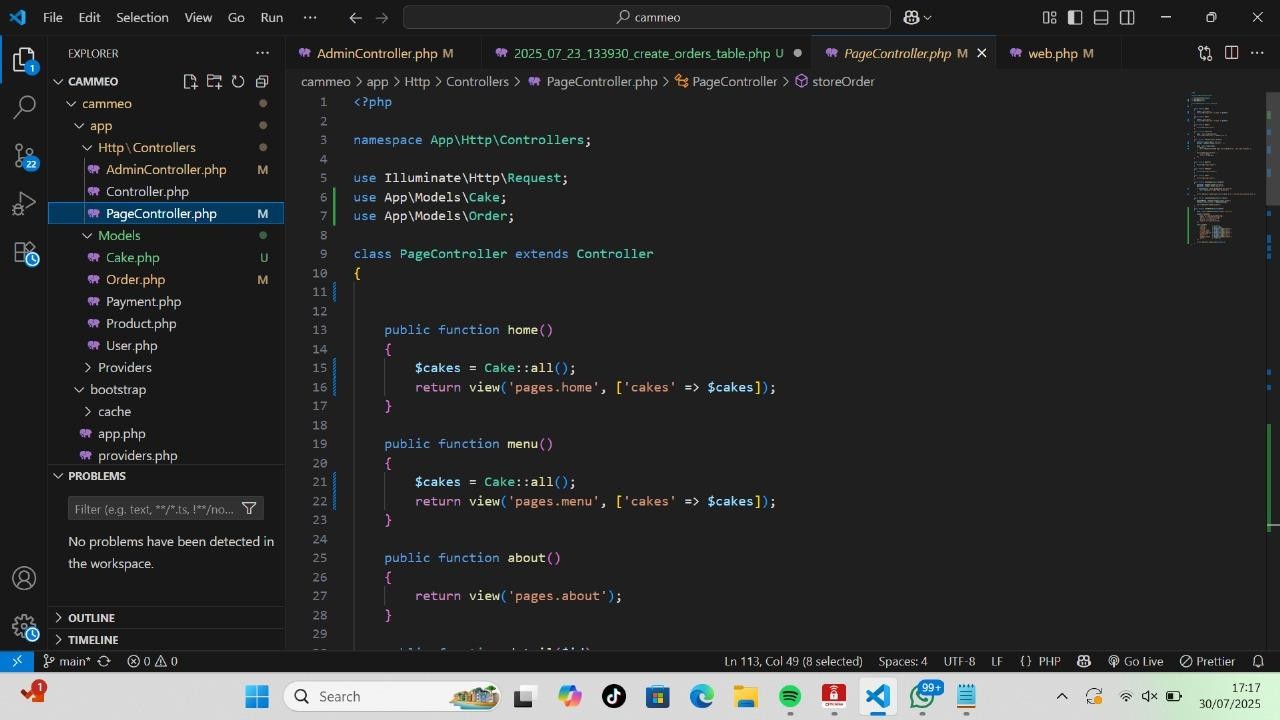1280x720 pixels.
Task: Click the Problems filter text input
Action: pos(153,509)
